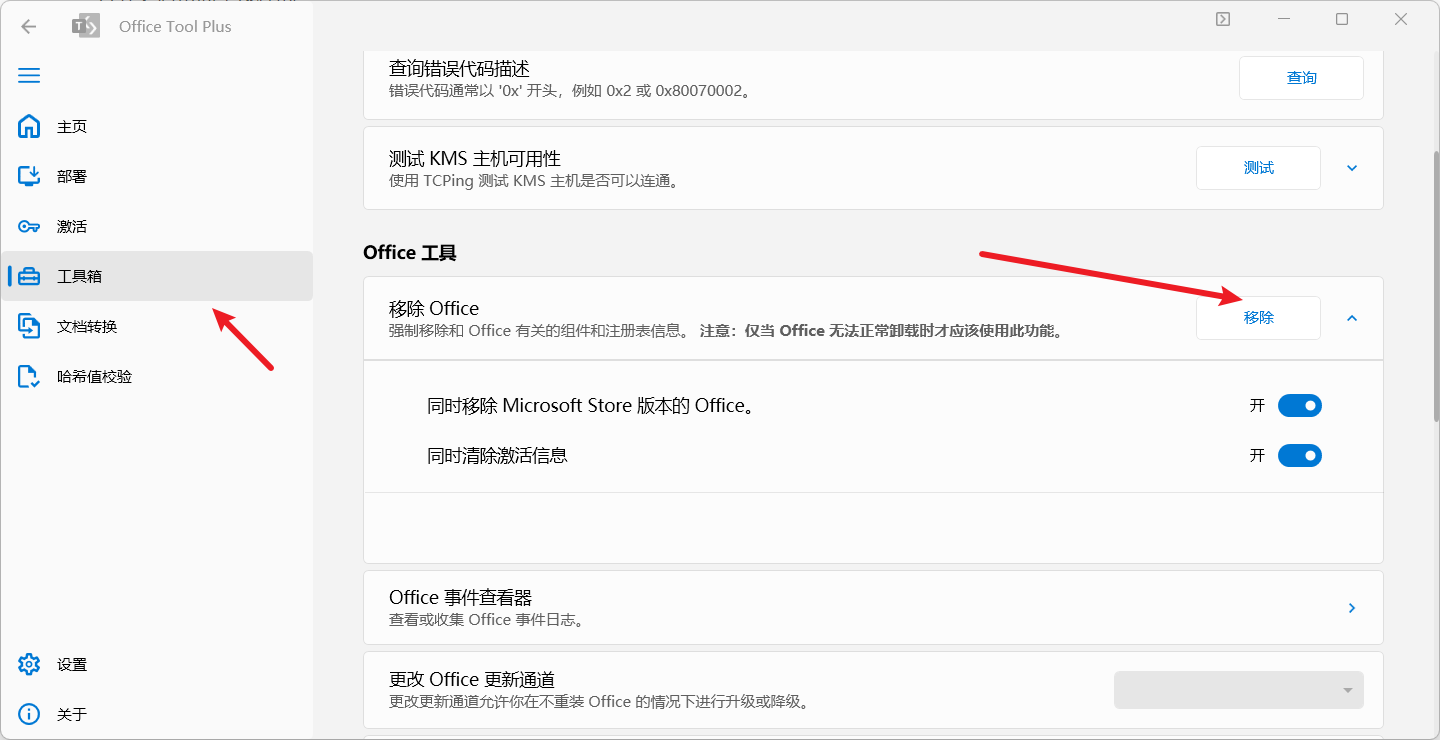Click the back arrow icon
Viewport: 1440px width, 740px height.
point(28,27)
